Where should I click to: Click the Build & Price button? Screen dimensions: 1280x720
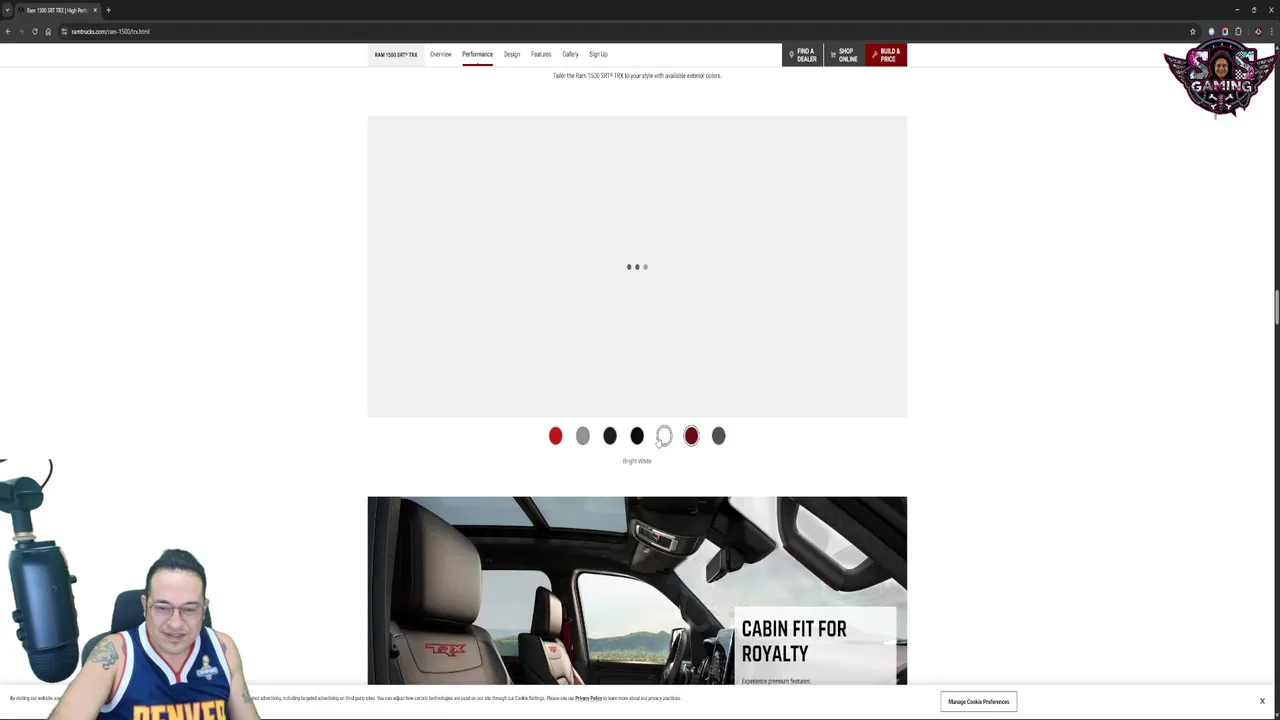(886, 55)
